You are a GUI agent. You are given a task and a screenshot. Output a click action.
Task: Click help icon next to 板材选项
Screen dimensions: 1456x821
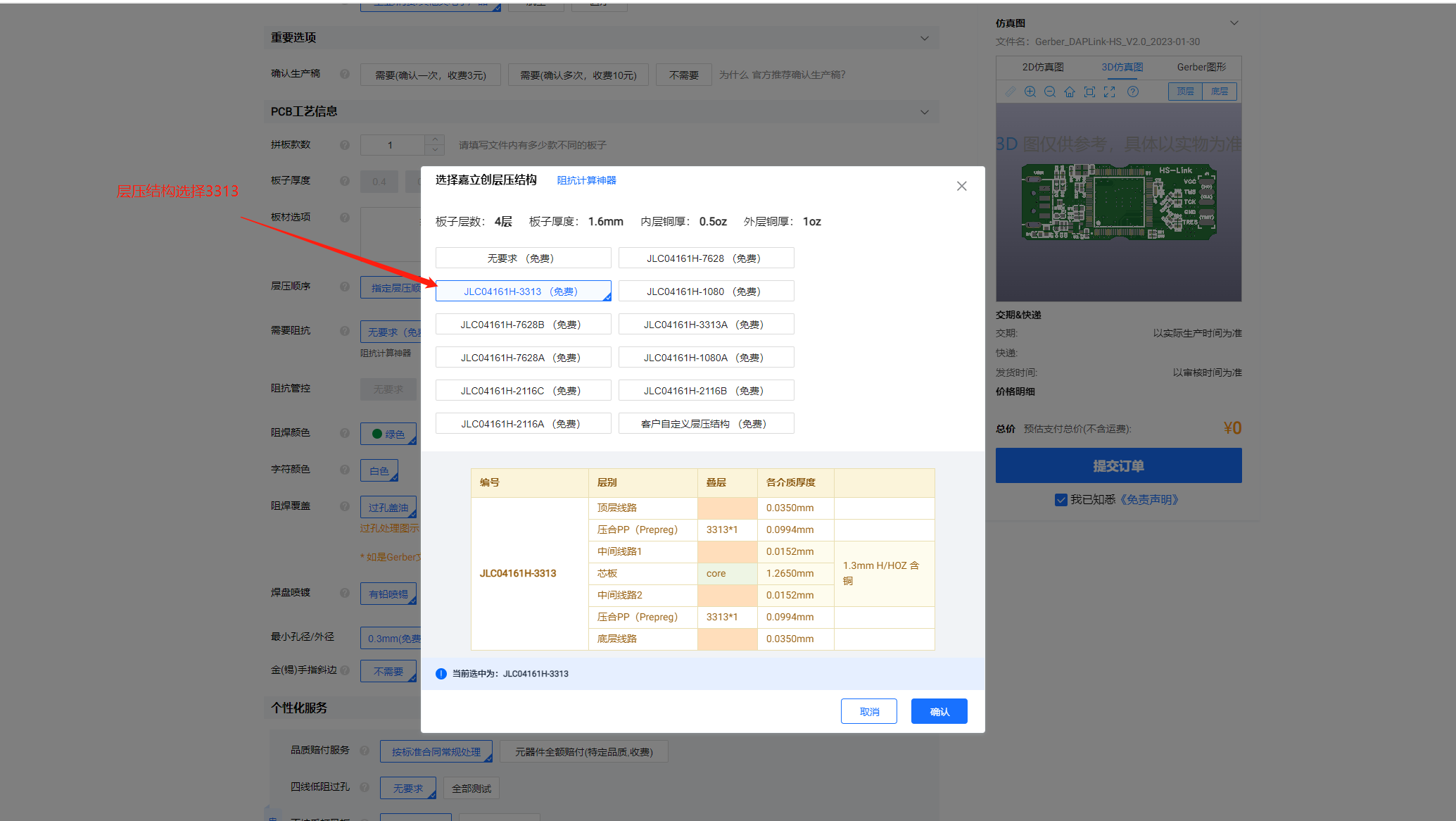click(345, 218)
